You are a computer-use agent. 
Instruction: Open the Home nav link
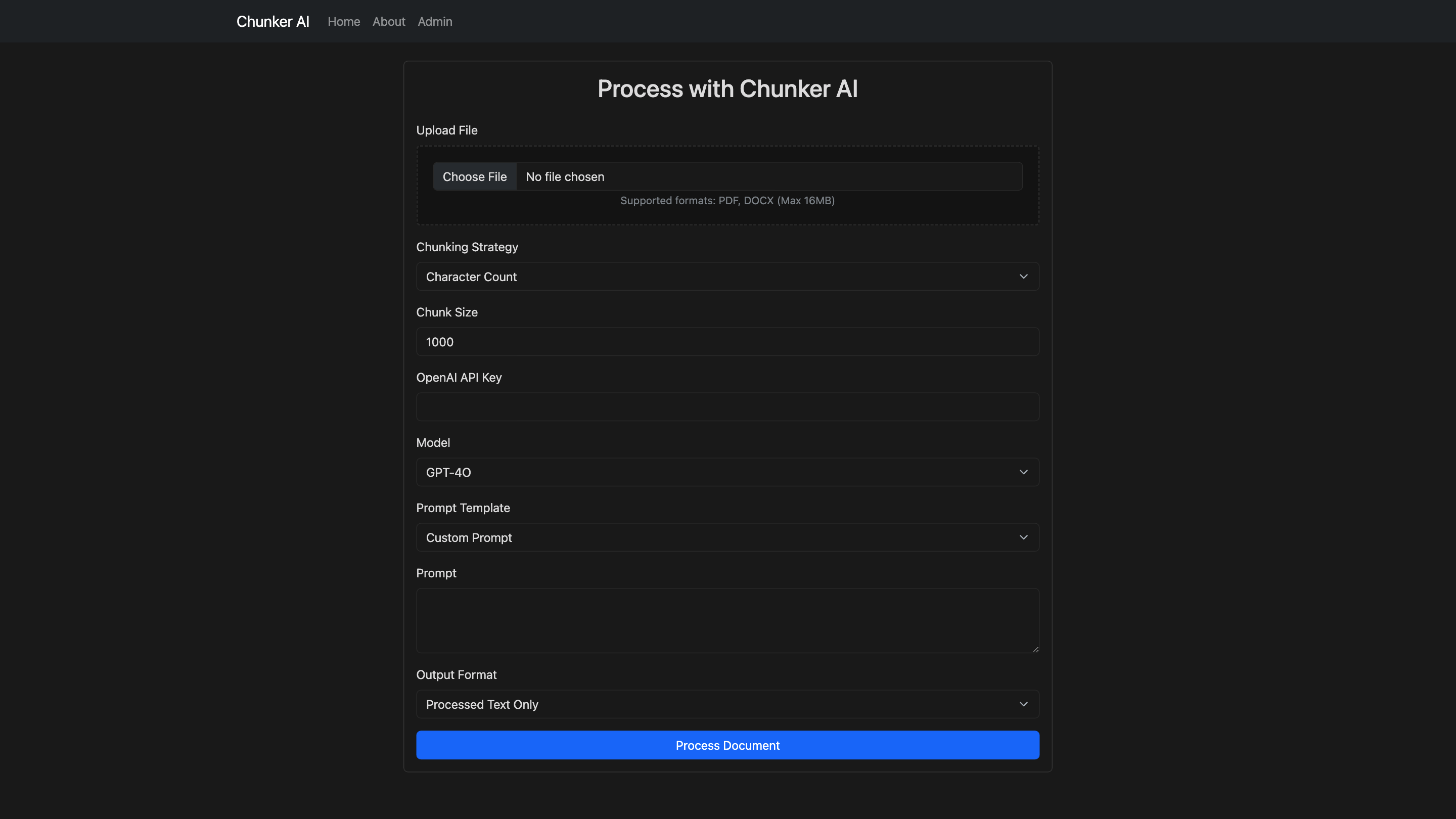coord(344,21)
